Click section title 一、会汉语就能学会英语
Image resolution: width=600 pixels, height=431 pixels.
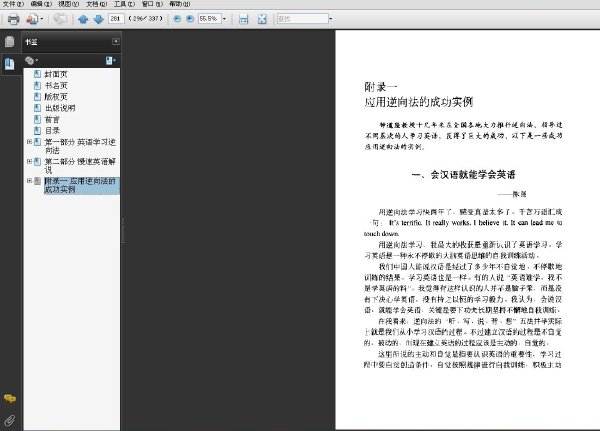click(463, 175)
